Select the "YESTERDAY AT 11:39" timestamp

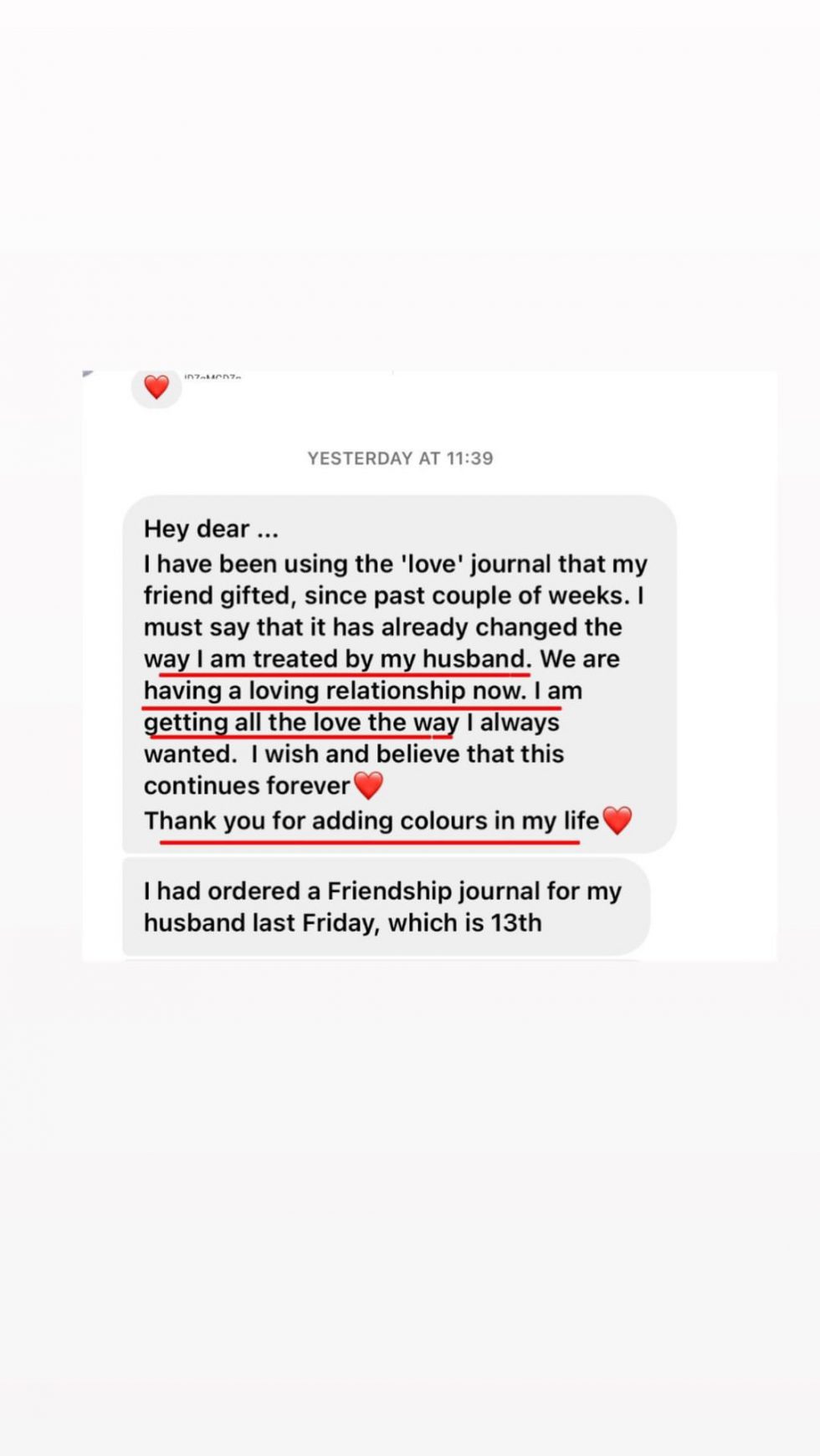click(x=400, y=458)
